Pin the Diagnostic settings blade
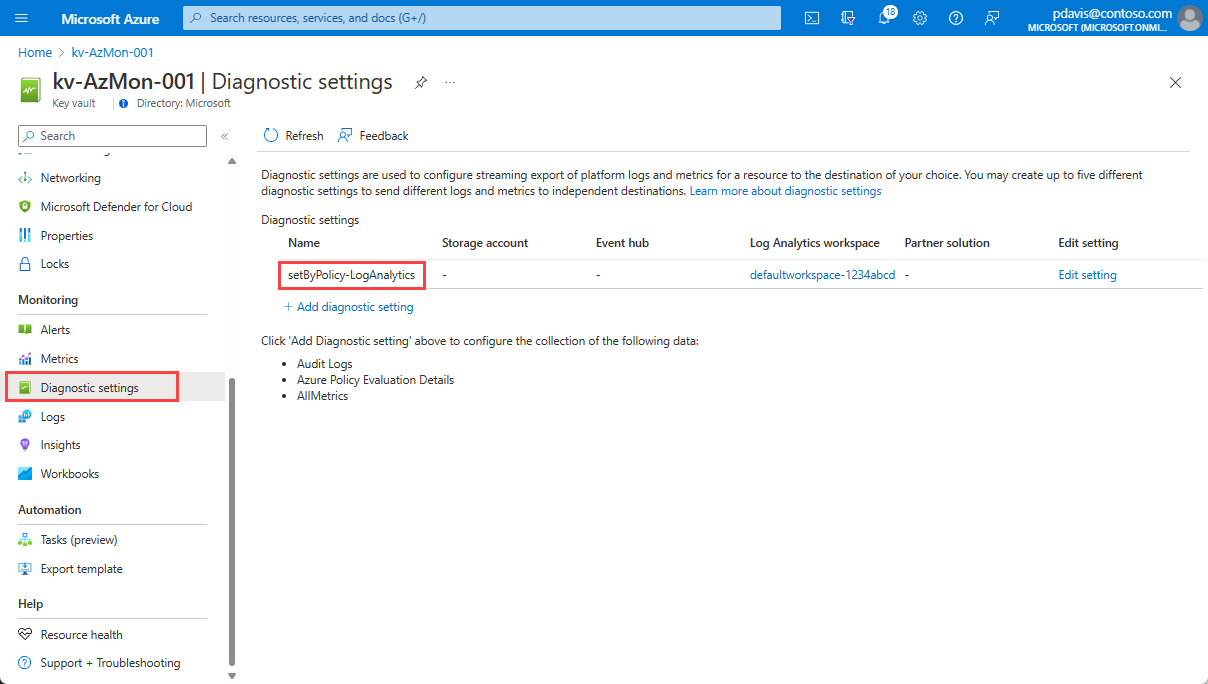 click(421, 82)
